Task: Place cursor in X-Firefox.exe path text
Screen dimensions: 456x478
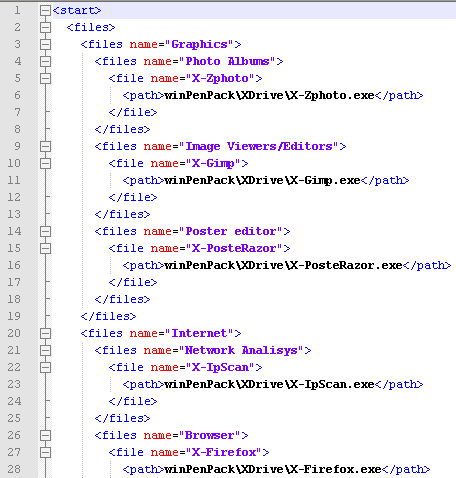Action: point(273,469)
